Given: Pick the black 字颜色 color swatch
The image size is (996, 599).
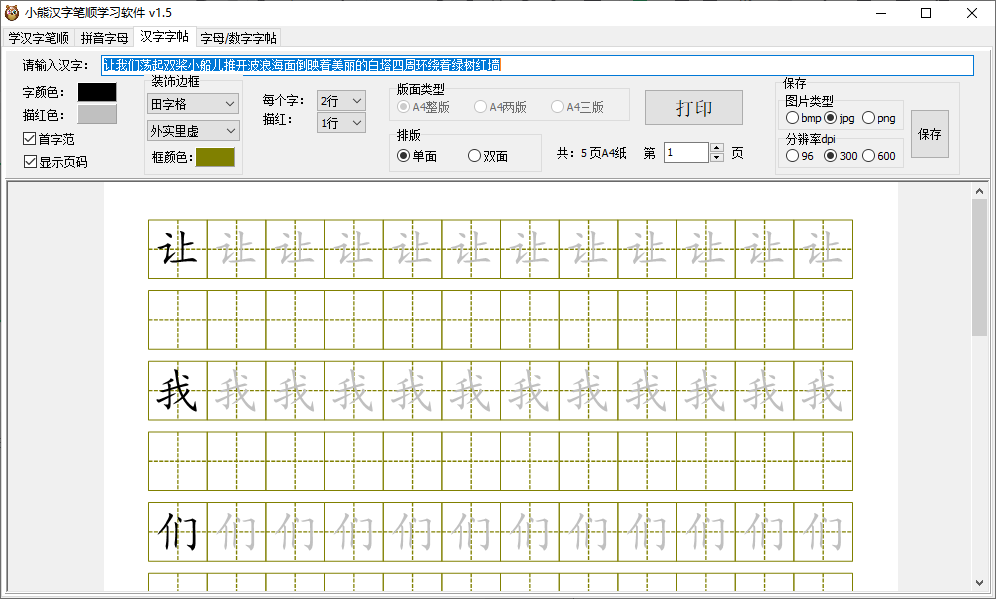Looking at the screenshot, I should (x=97, y=92).
